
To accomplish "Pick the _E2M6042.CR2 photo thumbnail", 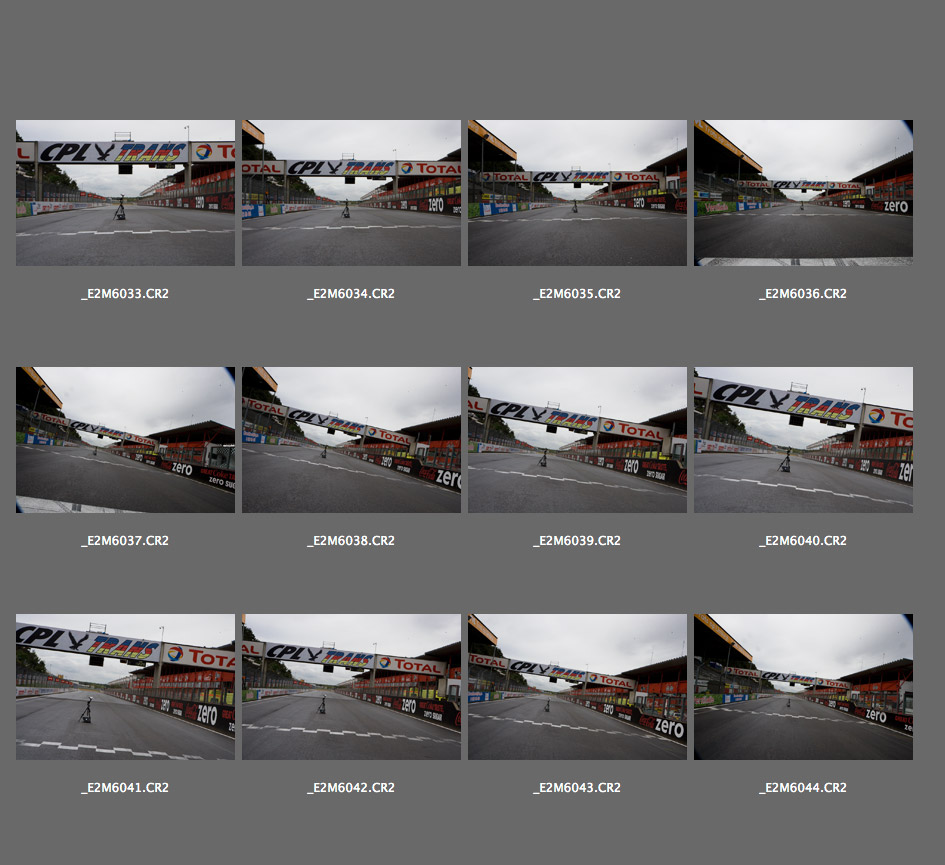I will tap(351, 687).
